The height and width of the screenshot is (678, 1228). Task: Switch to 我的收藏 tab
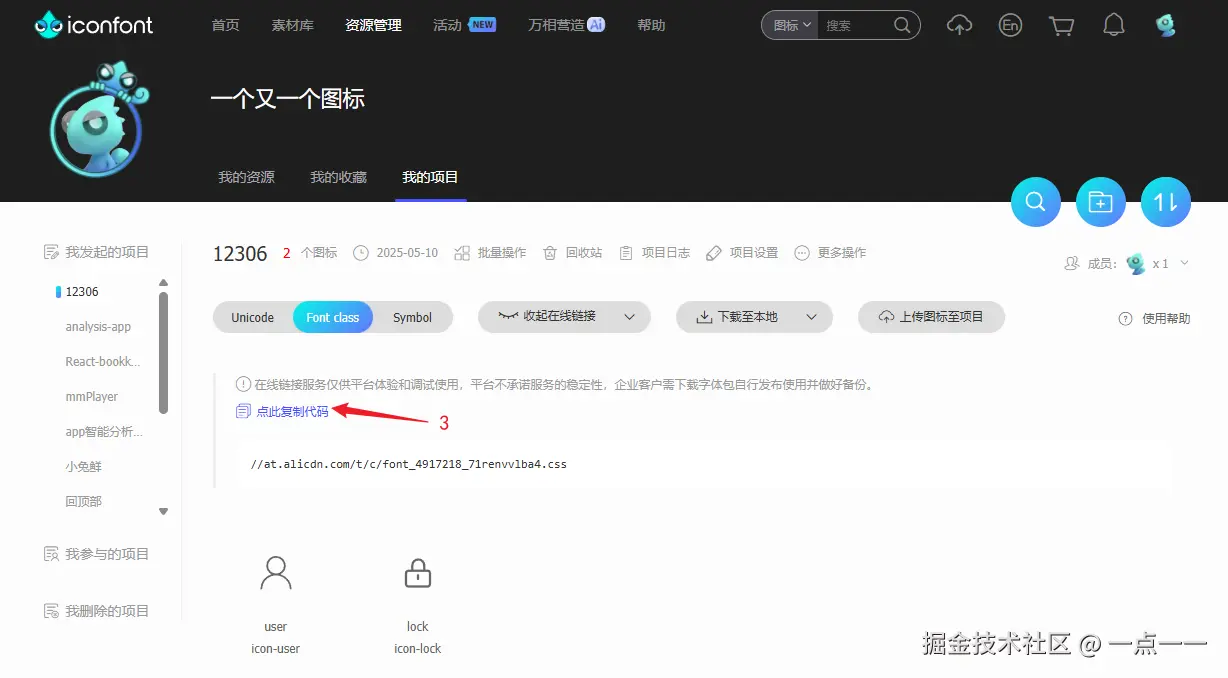338,177
